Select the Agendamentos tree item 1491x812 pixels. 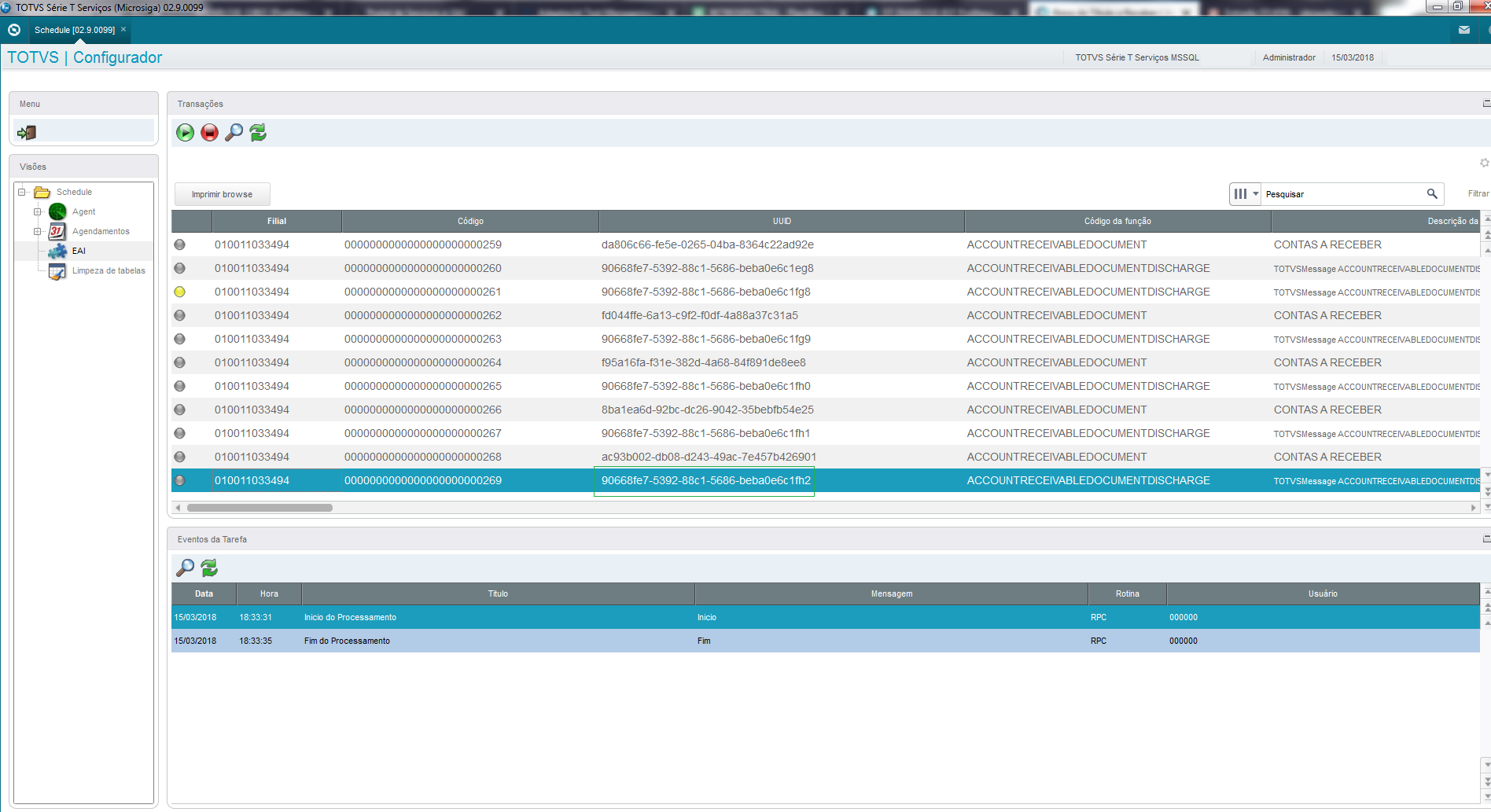(x=101, y=231)
